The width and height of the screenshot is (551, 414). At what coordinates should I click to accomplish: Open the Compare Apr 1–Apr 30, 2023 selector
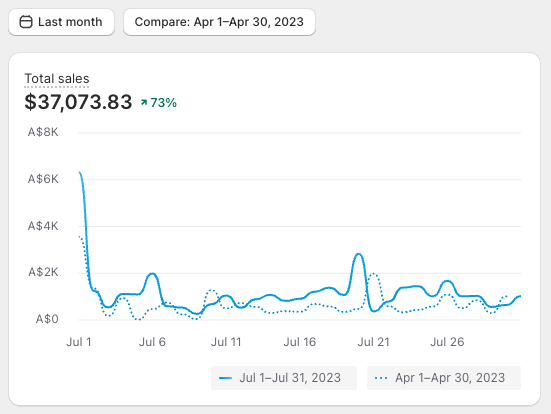click(219, 22)
